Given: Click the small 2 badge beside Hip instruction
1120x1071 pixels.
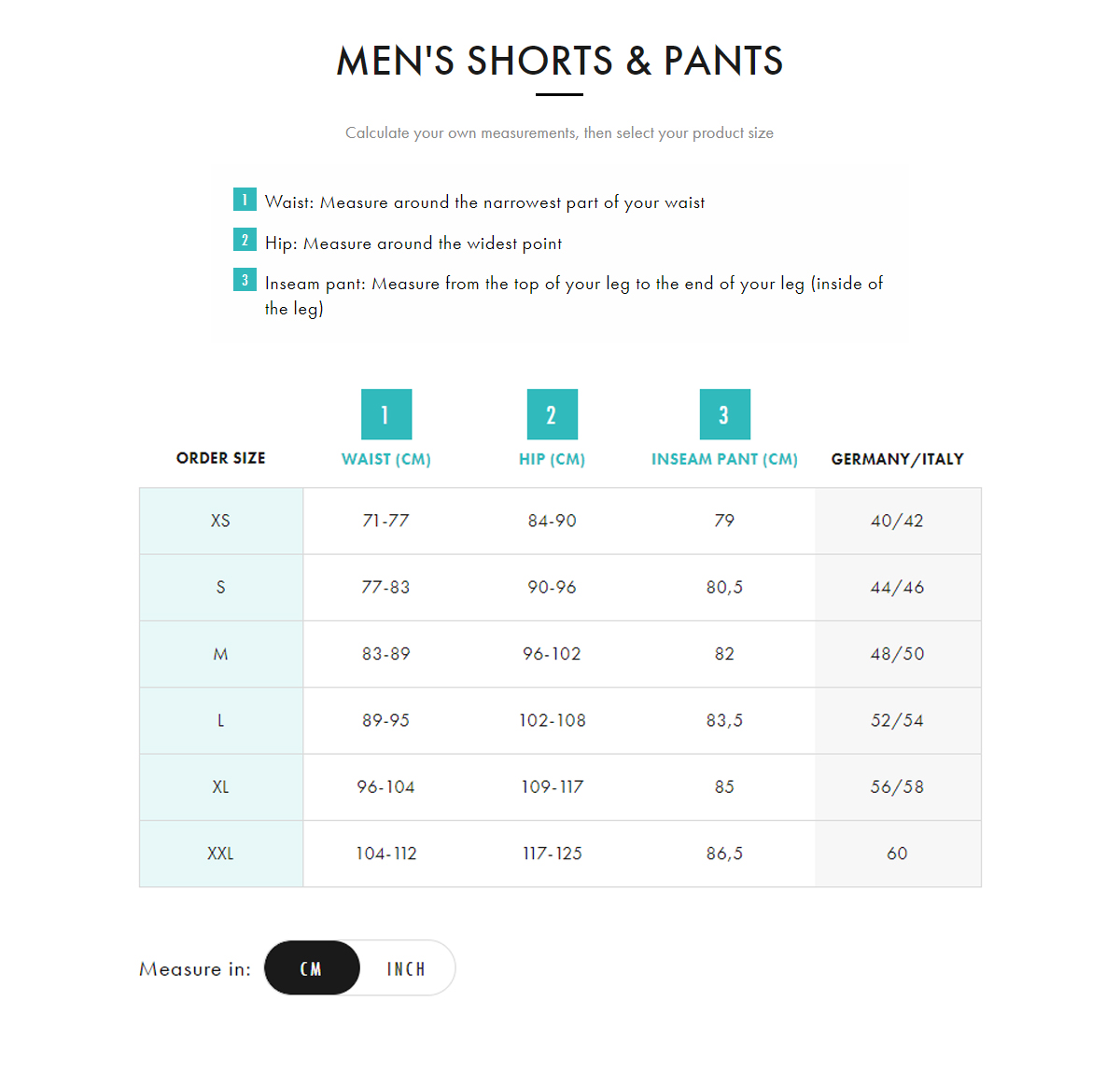Looking at the screenshot, I should click(x=245, y=240).
